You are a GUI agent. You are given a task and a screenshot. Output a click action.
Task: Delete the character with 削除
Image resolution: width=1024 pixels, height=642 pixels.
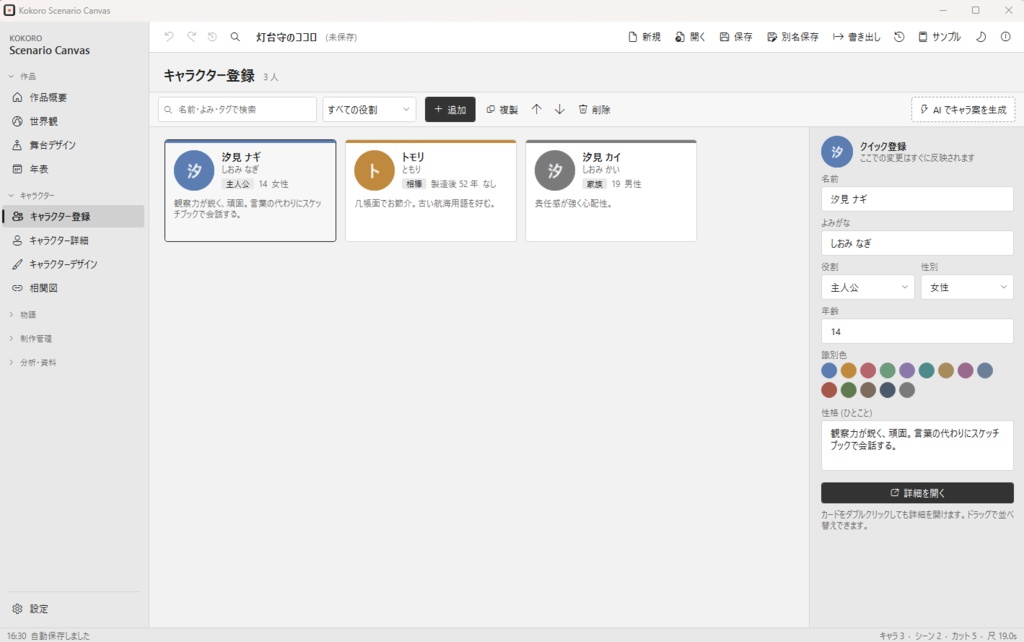[x=594, y=110]
